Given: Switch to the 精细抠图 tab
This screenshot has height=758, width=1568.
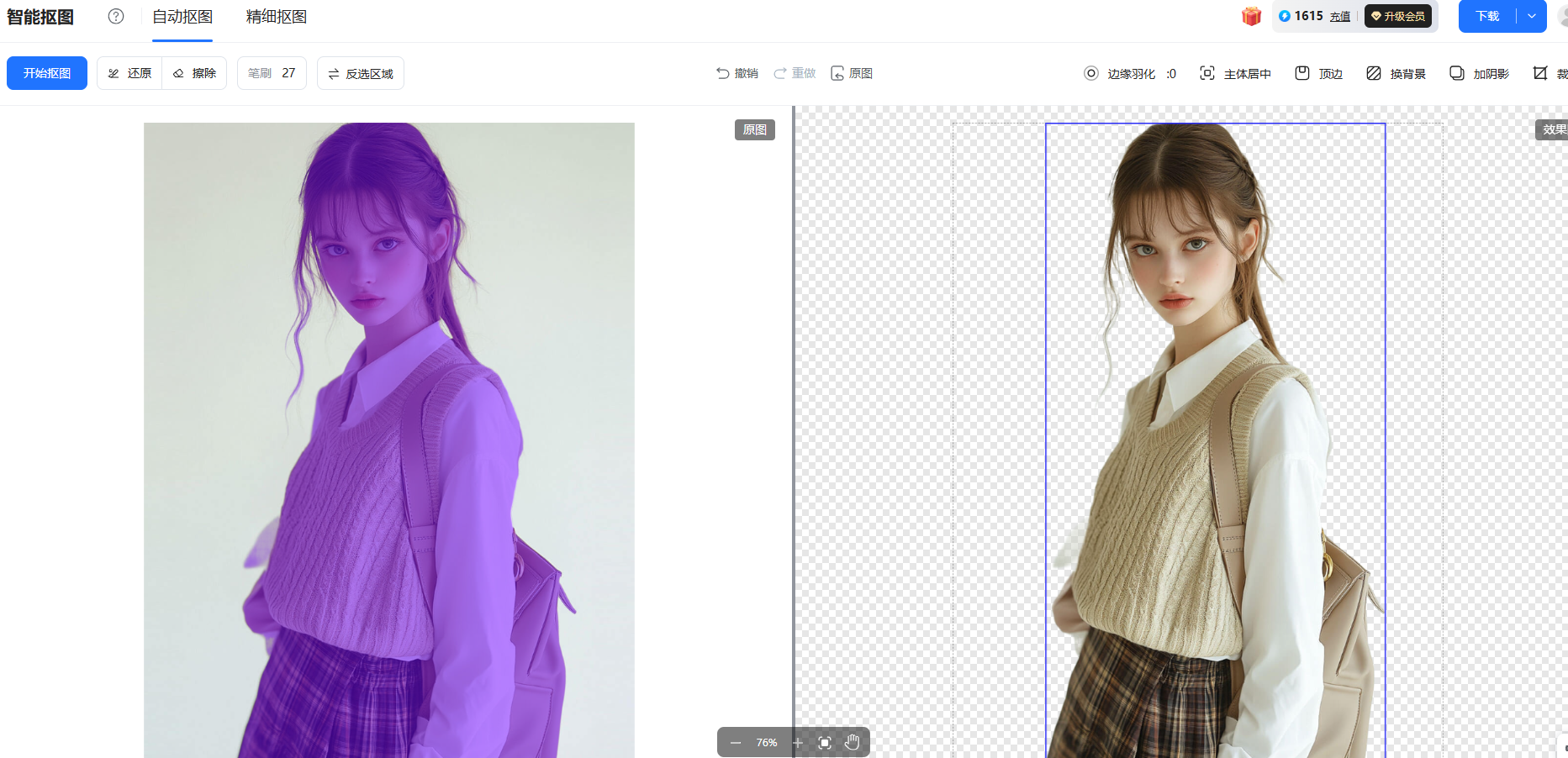Looking at the screenshot, I should pyautogui.click(x=276, y=17).
